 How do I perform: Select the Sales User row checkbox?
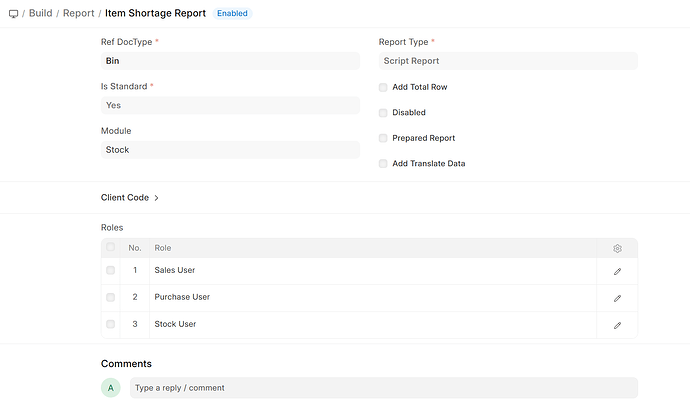tap(111, 271)
